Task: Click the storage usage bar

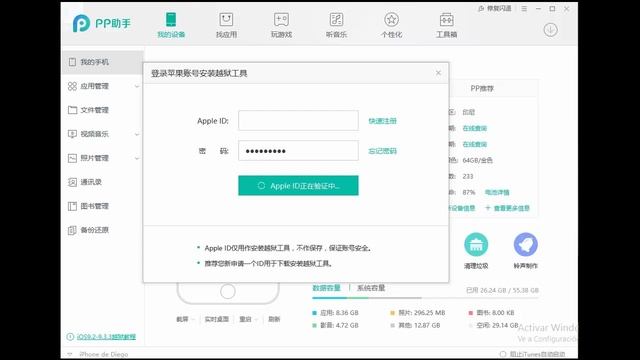Action: (425, 298)
